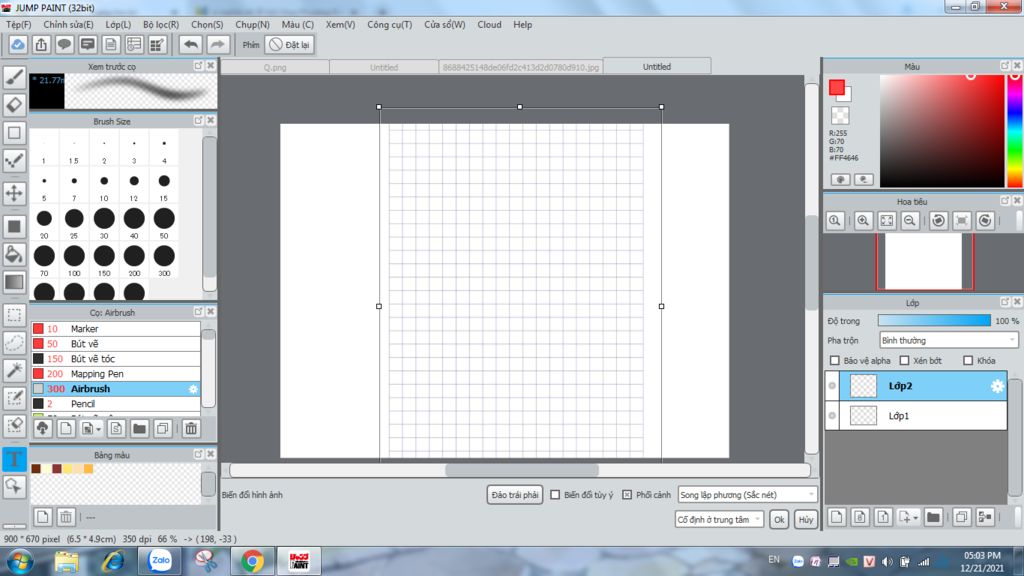
Task: Select the Bucket fill tool
Action: coord(14,255)
